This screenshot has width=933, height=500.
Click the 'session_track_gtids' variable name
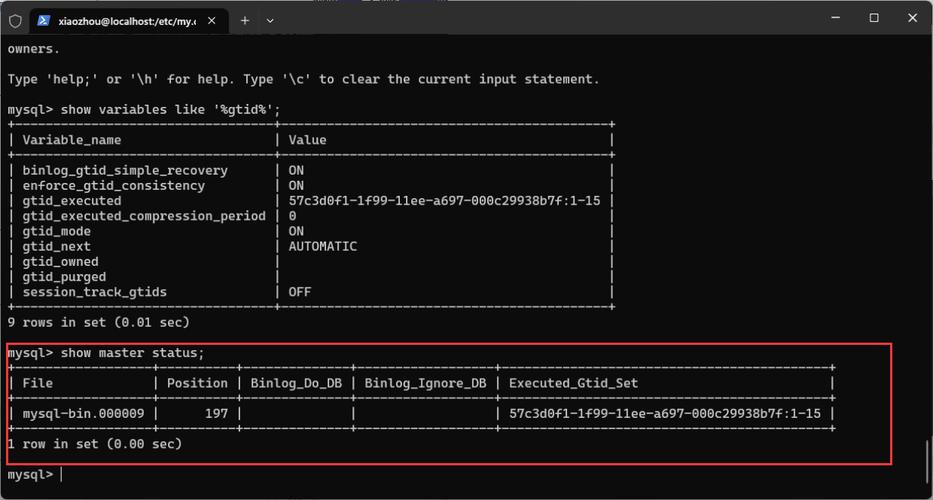[x=95, y=292]
